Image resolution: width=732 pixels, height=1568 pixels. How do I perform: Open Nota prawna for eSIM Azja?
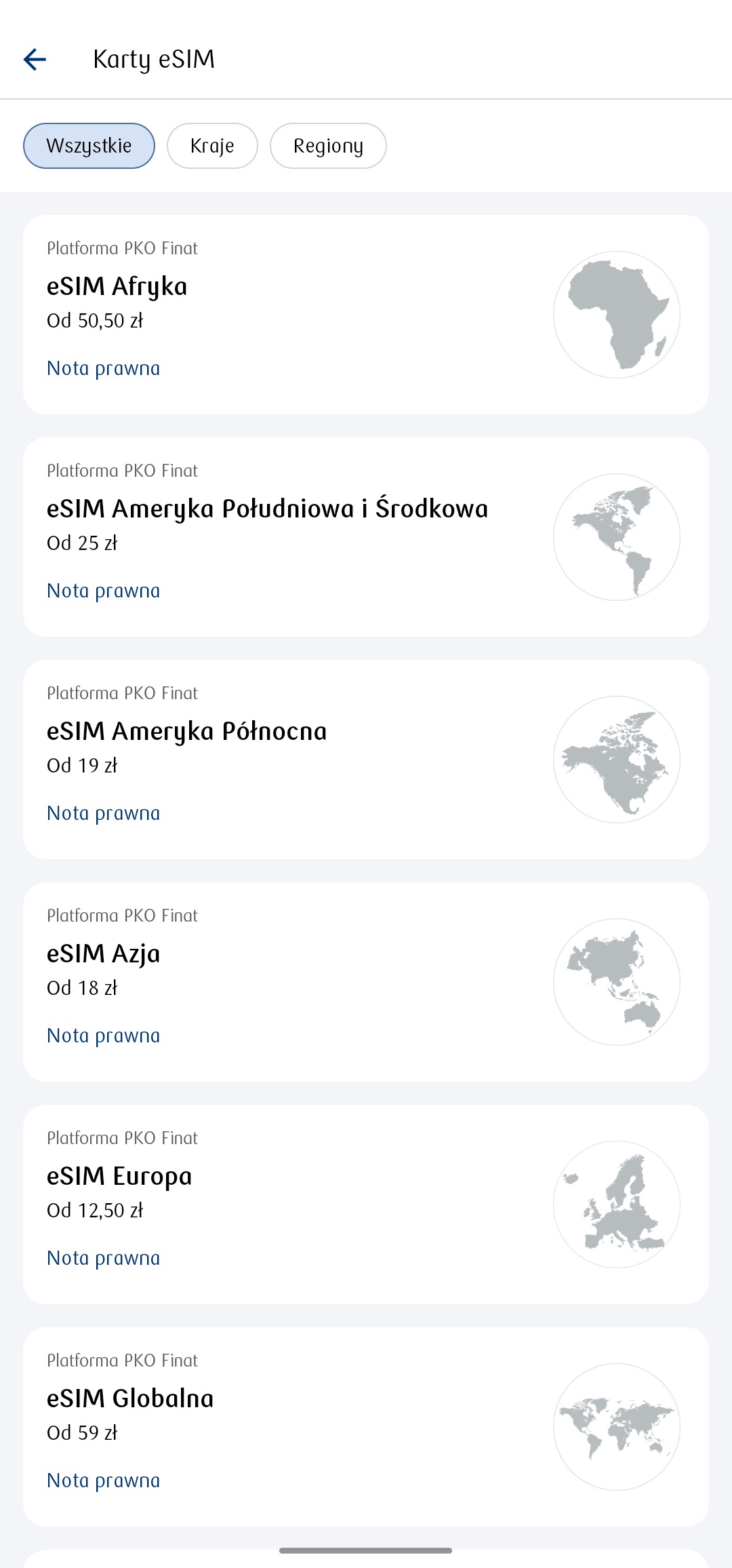(x=104, y=1036)
